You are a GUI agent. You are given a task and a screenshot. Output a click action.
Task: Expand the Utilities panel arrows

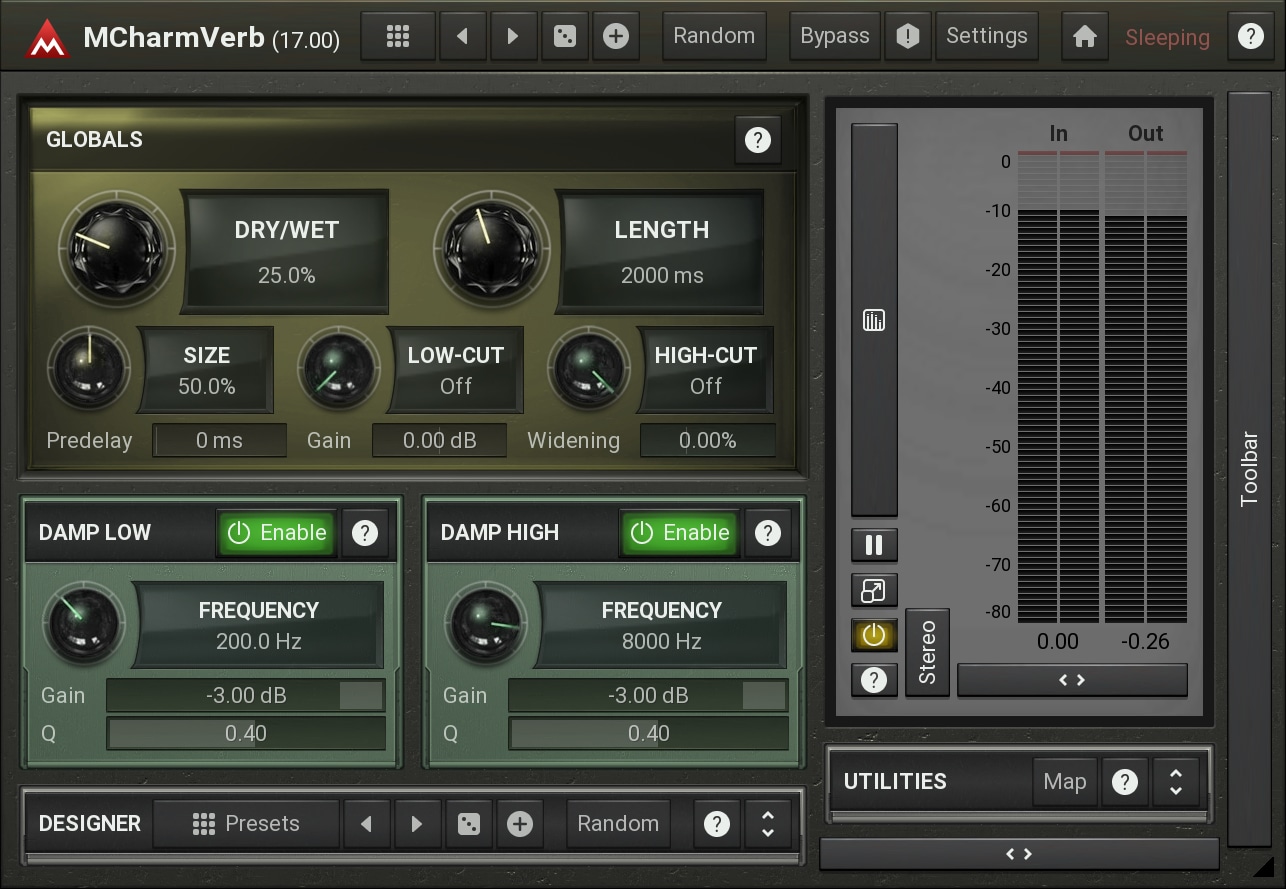pos(1176,782)
